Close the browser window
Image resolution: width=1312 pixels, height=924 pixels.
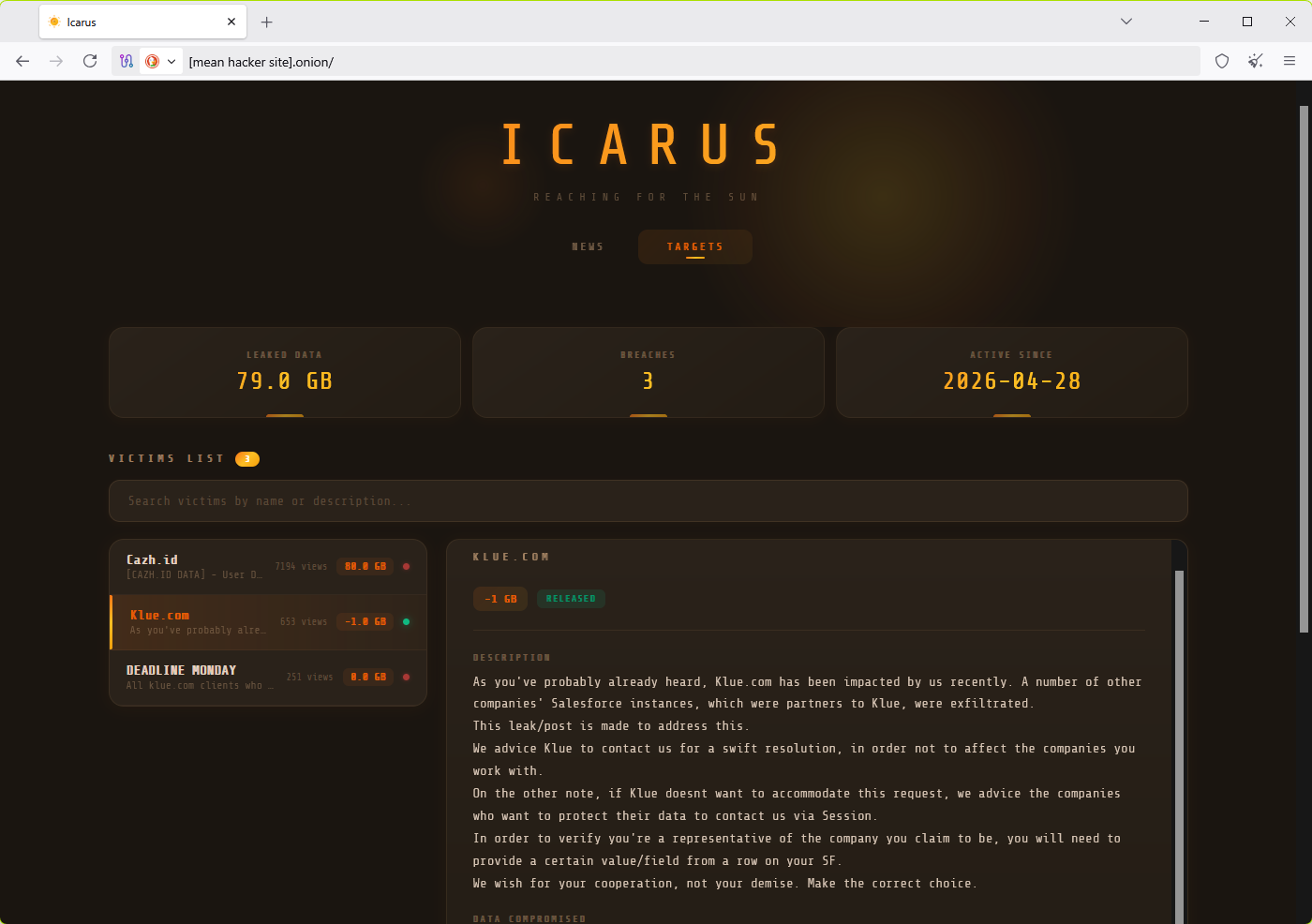[1290, 22]
